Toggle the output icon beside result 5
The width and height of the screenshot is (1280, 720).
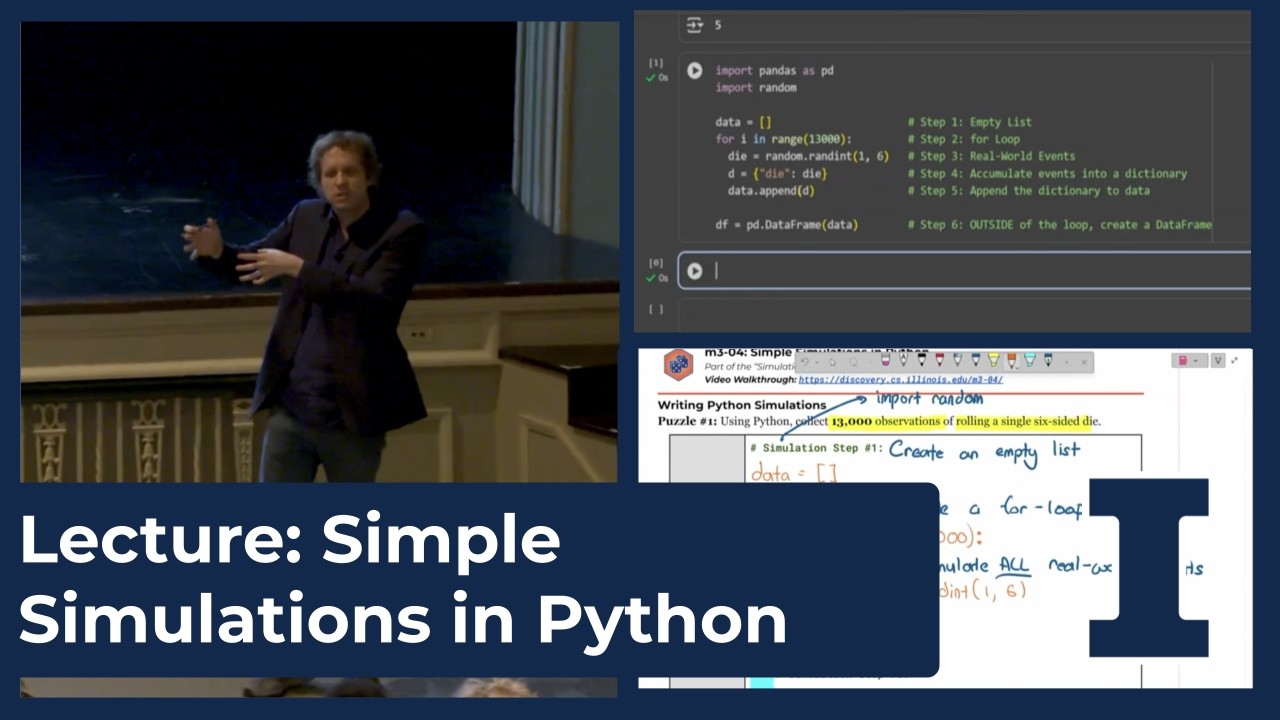tap(694, 25)
